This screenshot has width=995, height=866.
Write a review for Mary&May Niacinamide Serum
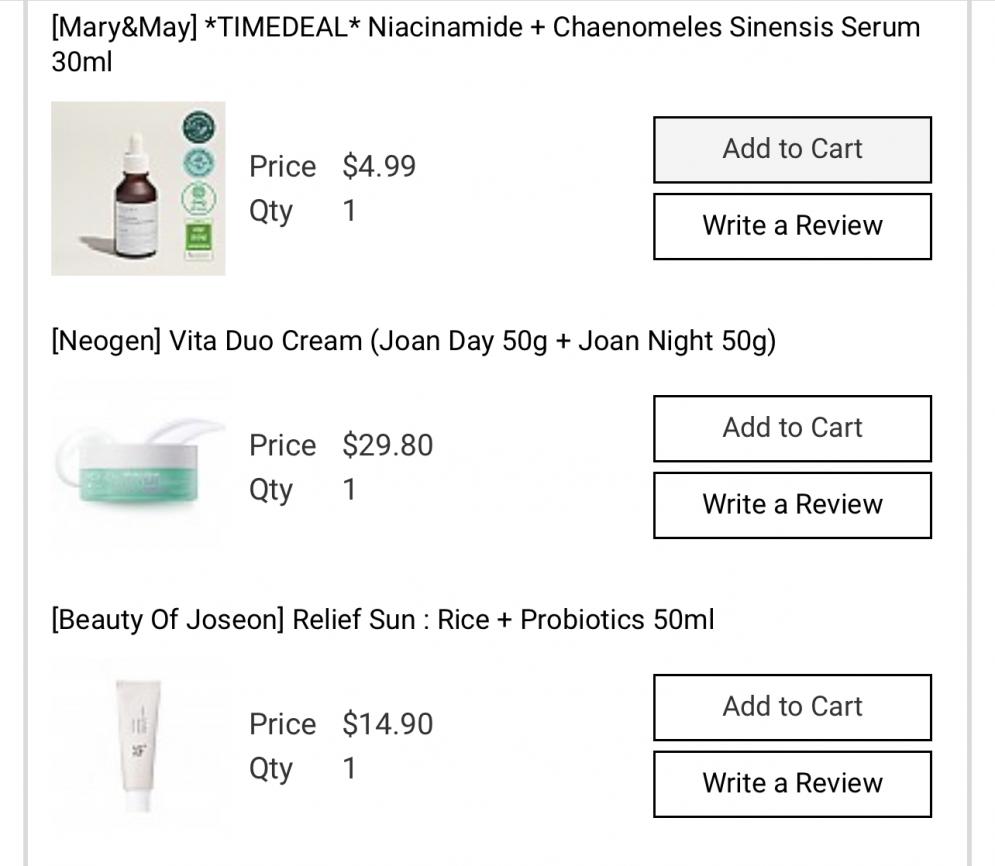(792, 226)
